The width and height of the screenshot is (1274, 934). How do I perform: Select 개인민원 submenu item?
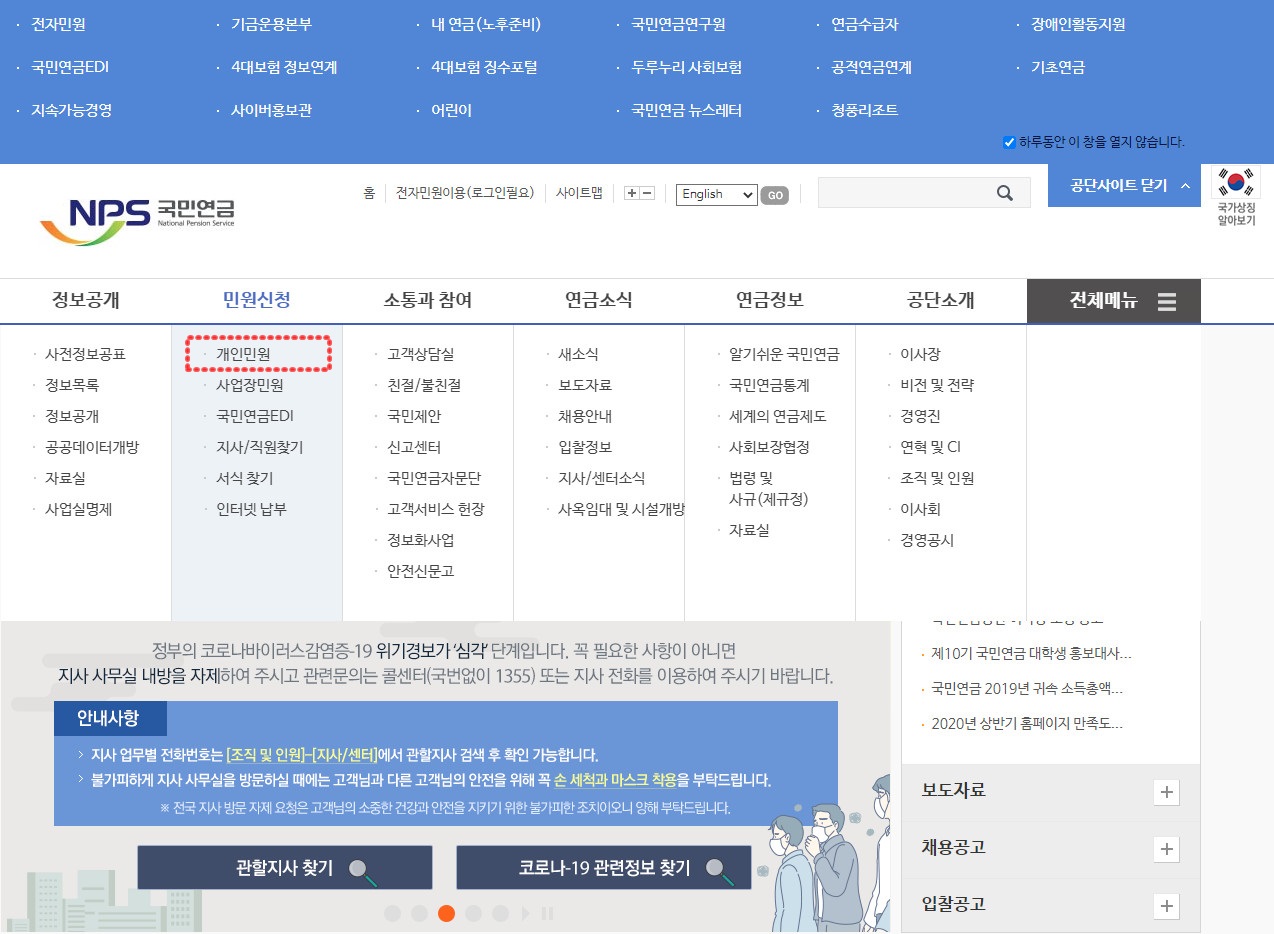tap(243, 354)
